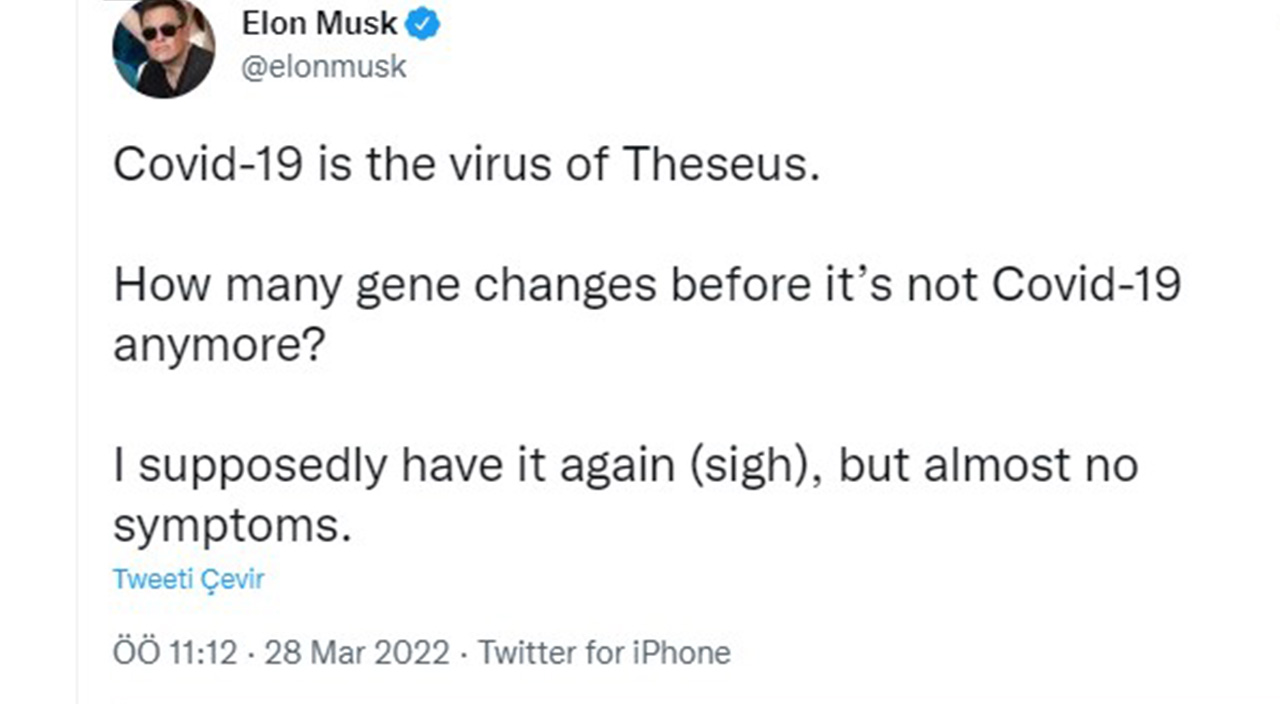Screen dimensions: 1280x704
Task: Click the dot separator before Twitter for iPhone
Action: click(x=465, y=652)
